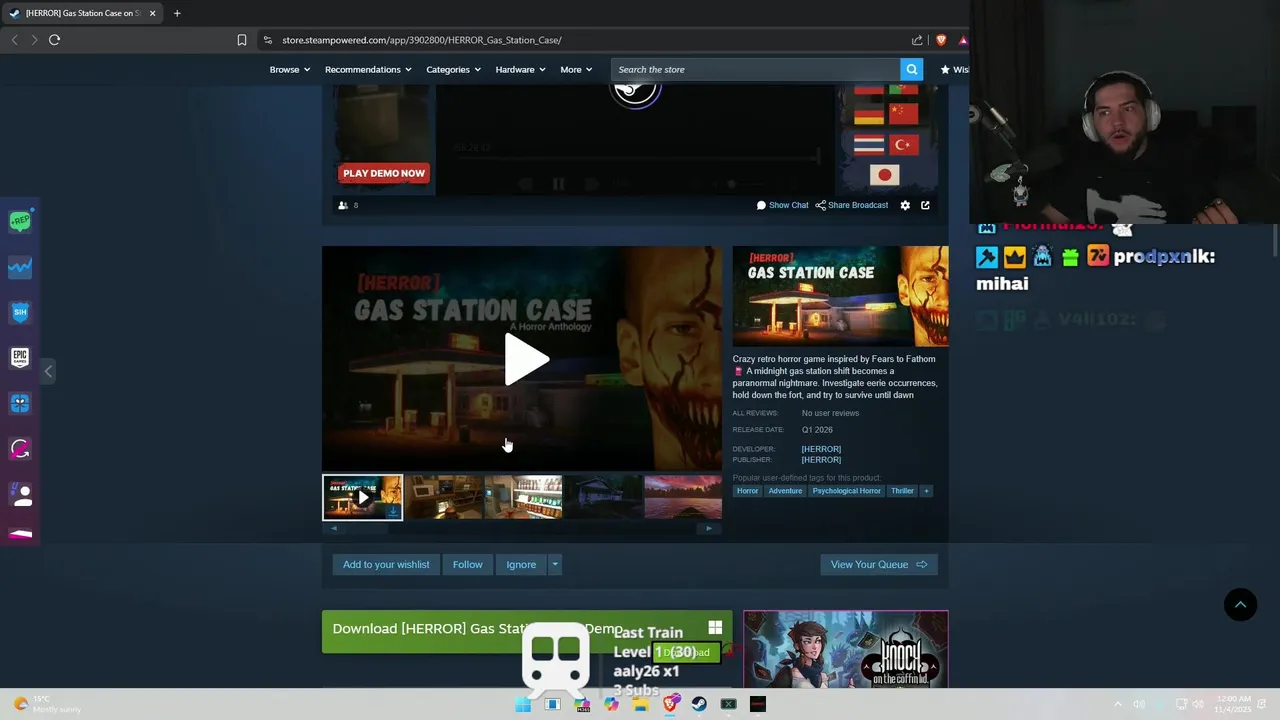Open the SIH shield sidebar icon
1280x720 pixels.
pos(20,312)
